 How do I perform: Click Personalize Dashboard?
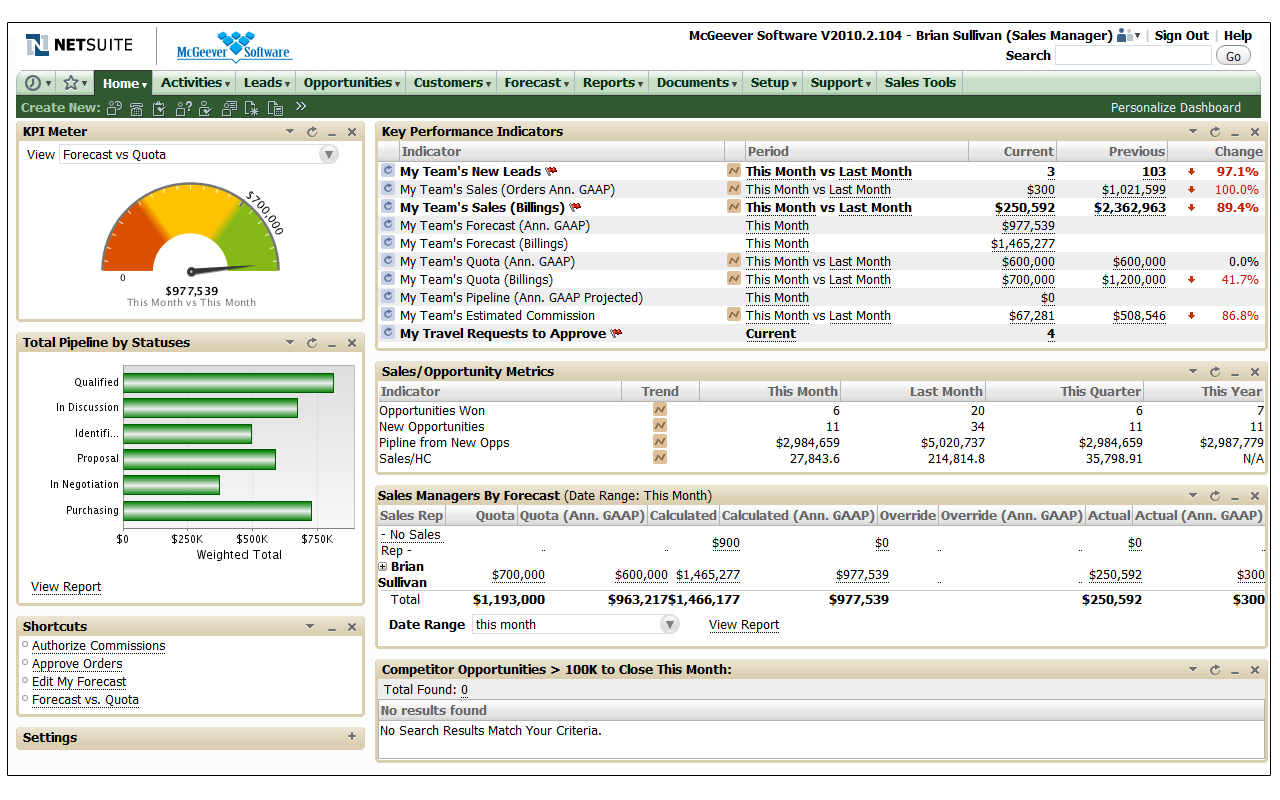1175,107
